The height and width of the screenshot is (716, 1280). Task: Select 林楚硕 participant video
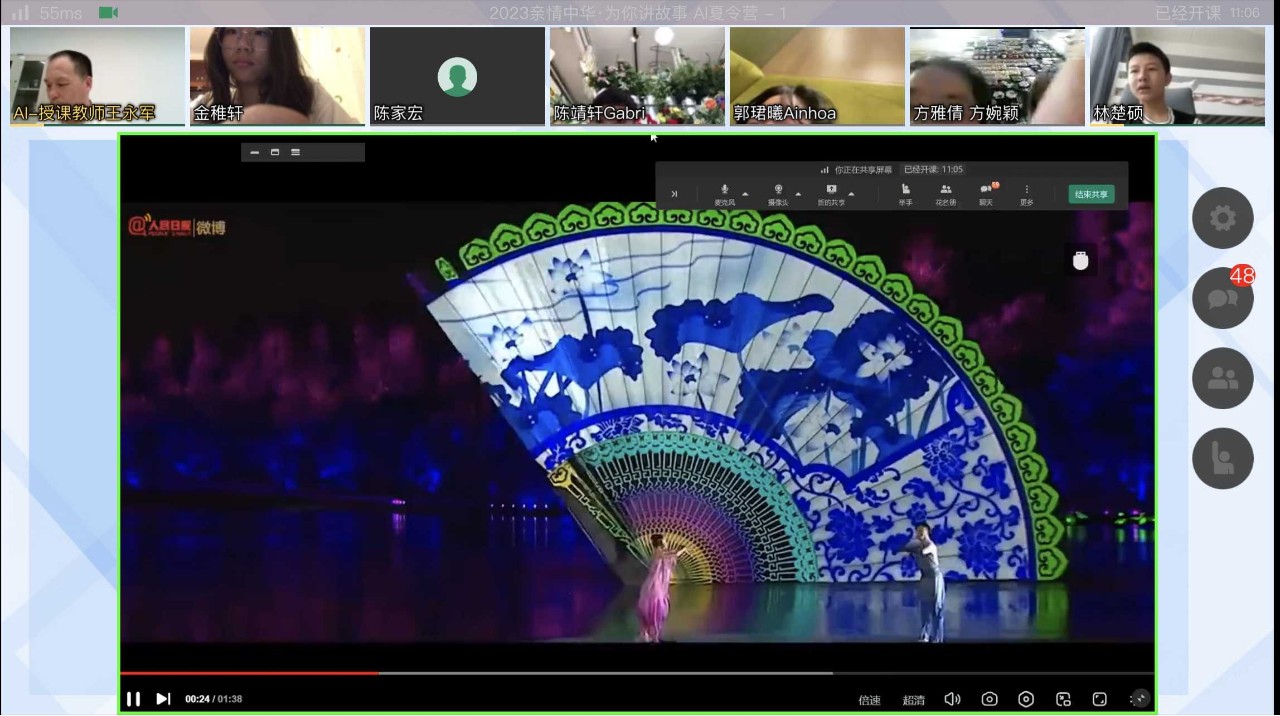[x=1177, y=76]
